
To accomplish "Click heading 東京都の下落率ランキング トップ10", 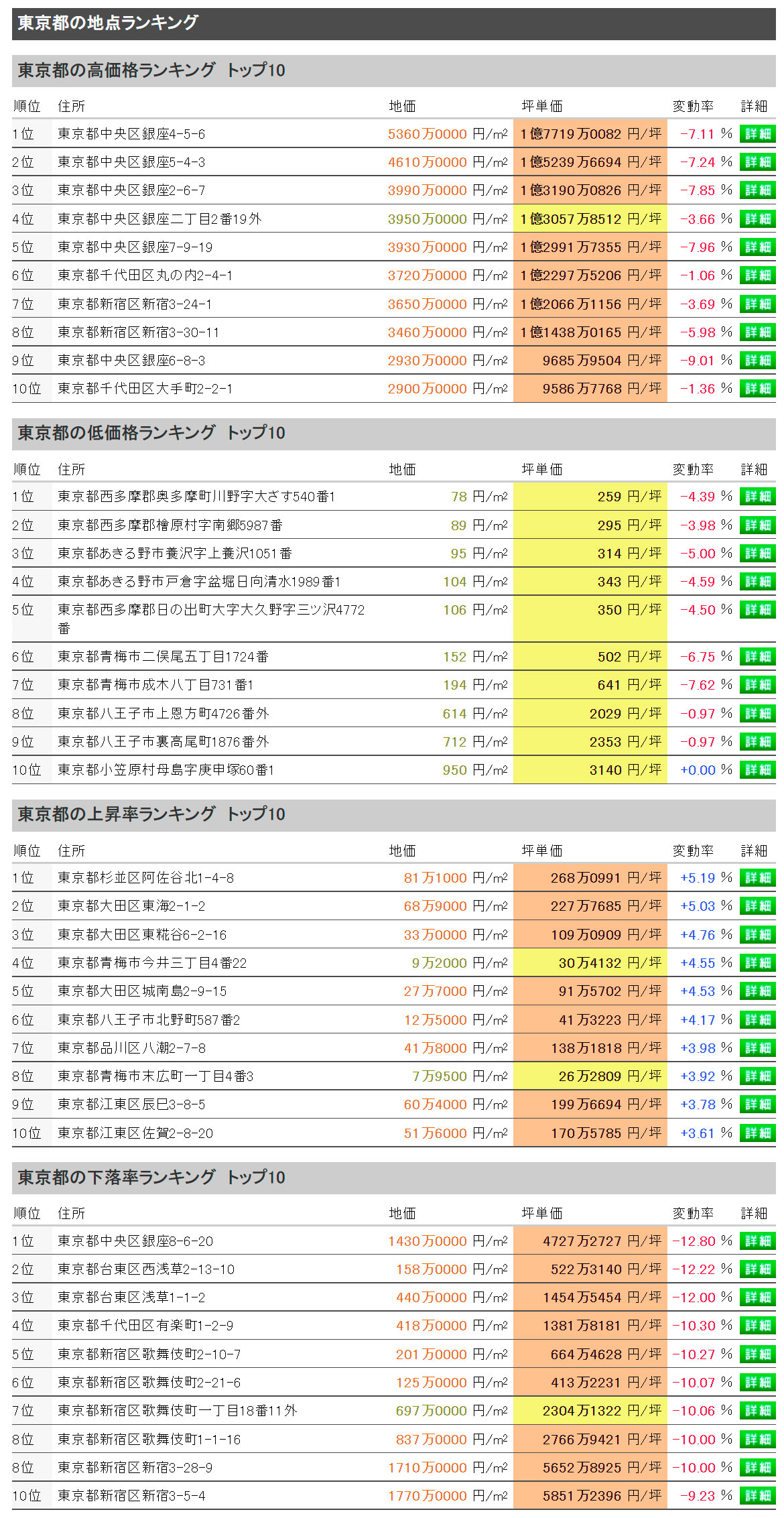I will point(151,1178).
